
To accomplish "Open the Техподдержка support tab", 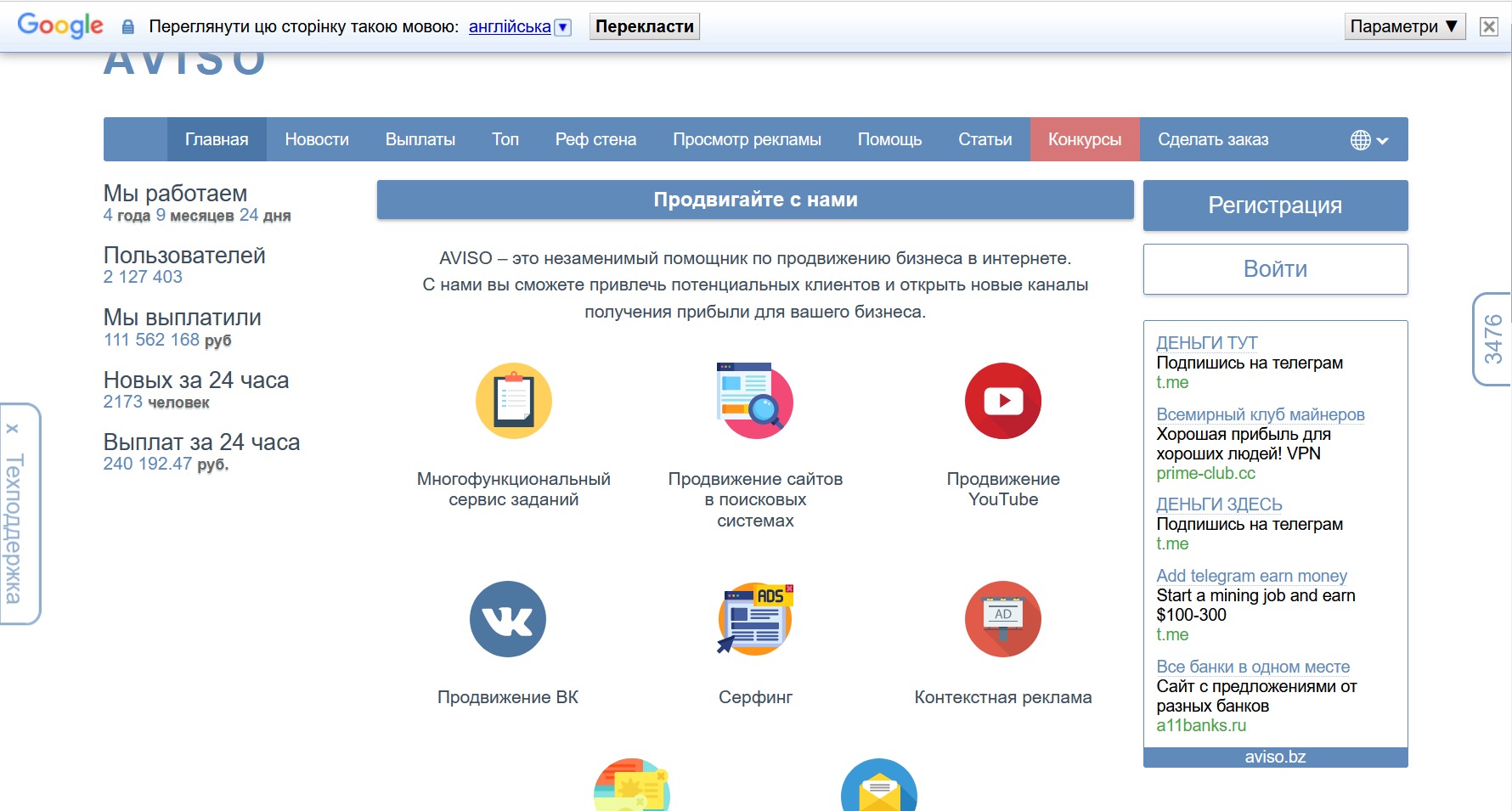I will (x=15, y=529).
